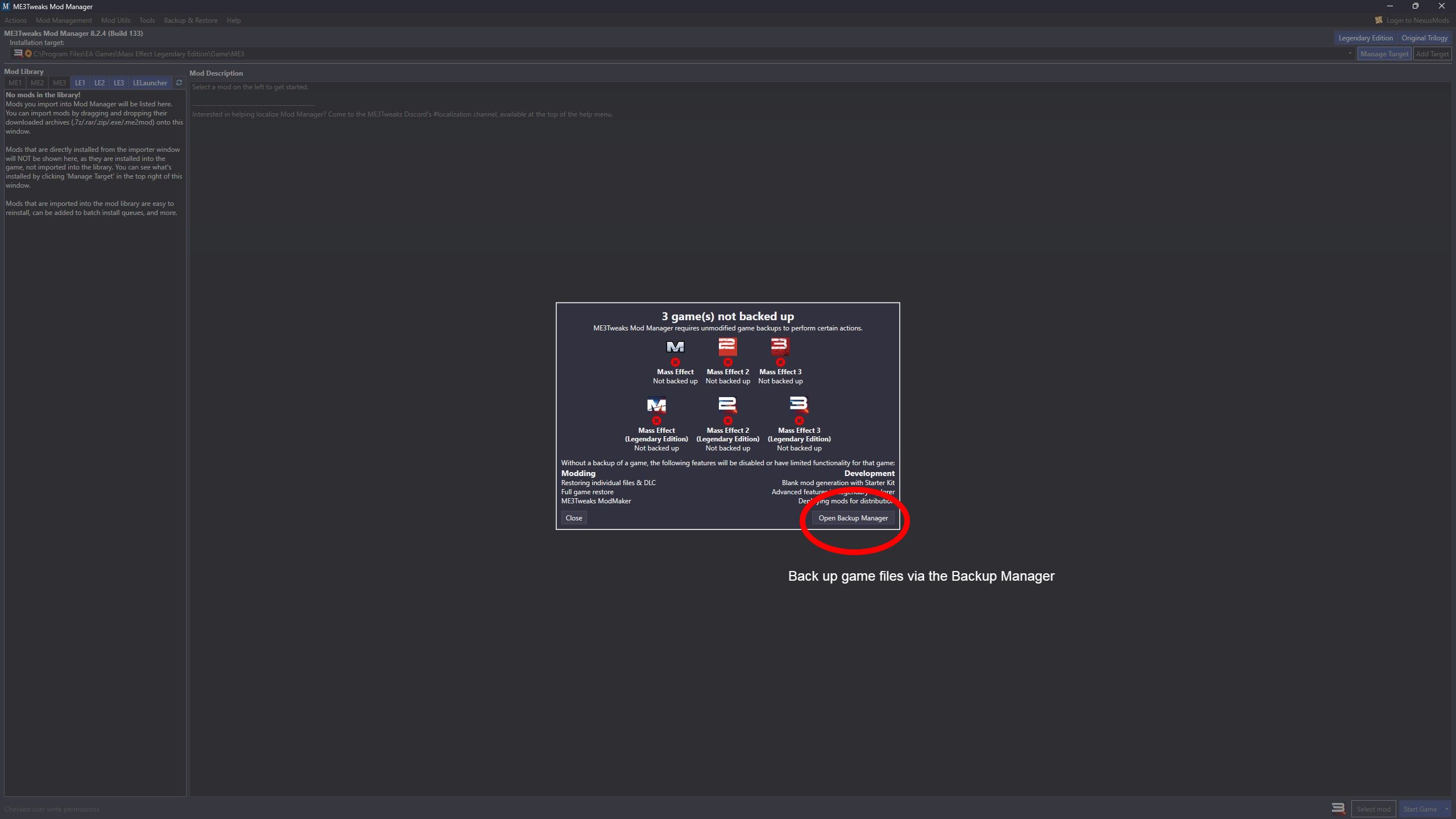This screenshot has width=1456, height=819.
Task: Open Backup Manager via the highlighted button
Action: 853,518
